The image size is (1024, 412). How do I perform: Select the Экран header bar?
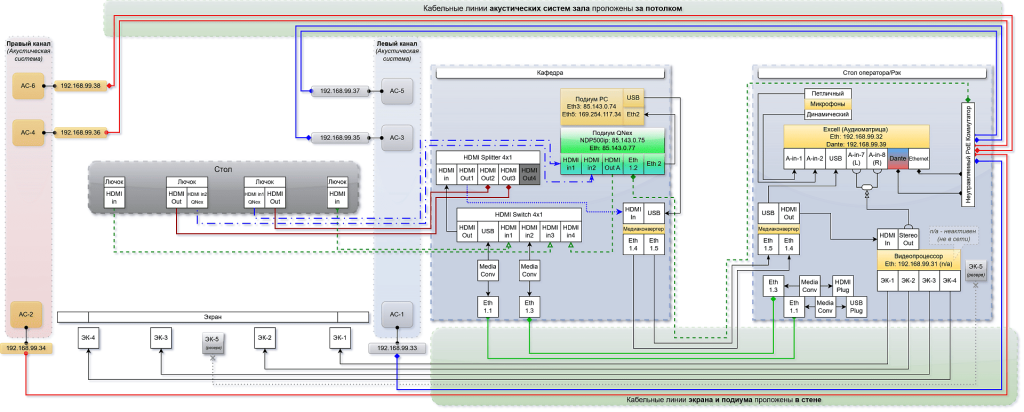click(x=213, y=317)
